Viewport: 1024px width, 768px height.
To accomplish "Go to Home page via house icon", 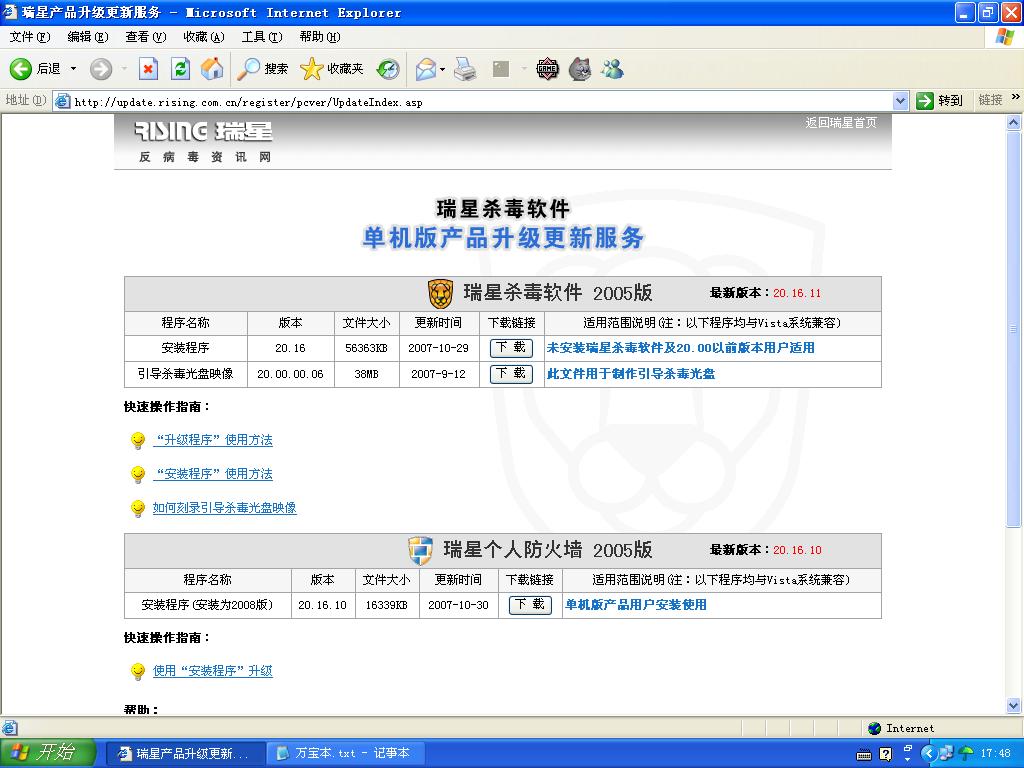I will pyautogui.click(x=212, y=69).
